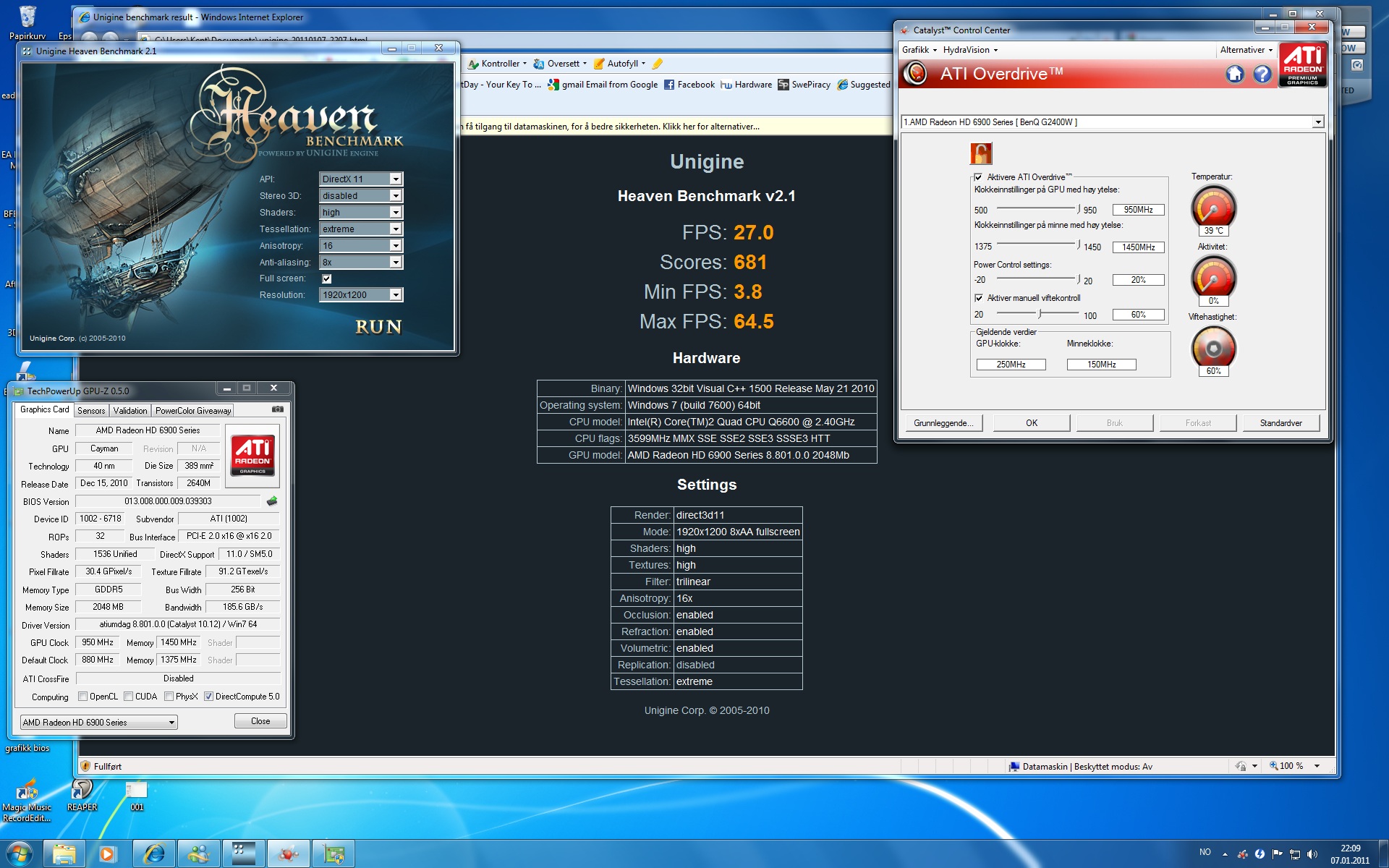1389x868 pixels.
Task: Click the Overdrive unlock padlock icon
Action: point(981,153)
